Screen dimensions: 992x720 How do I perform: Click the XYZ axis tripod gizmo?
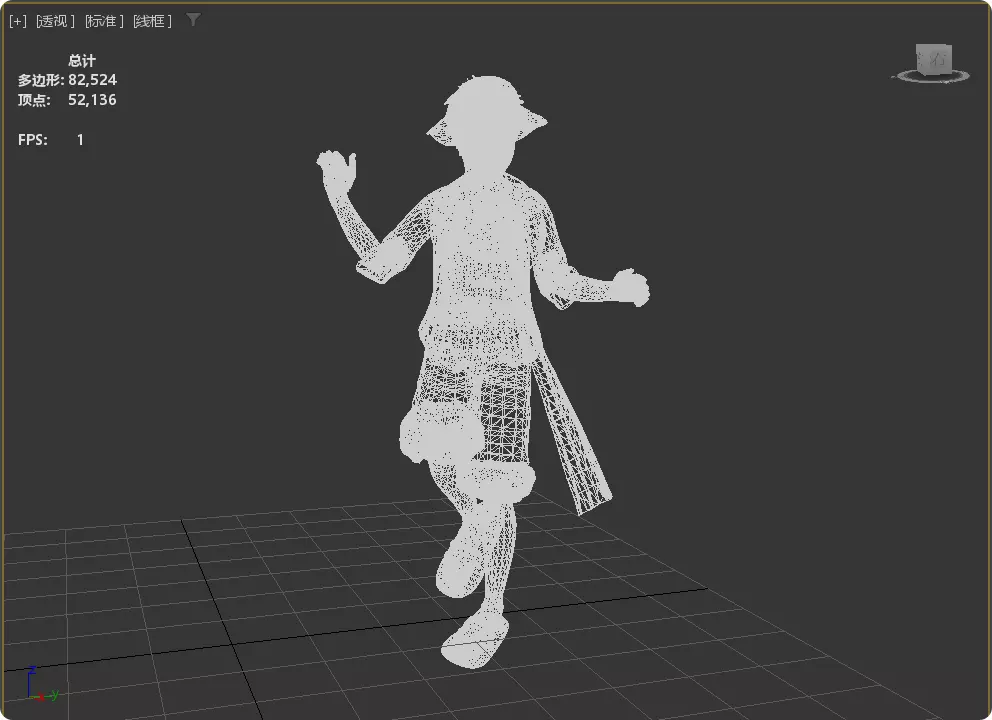coord(42,683)
